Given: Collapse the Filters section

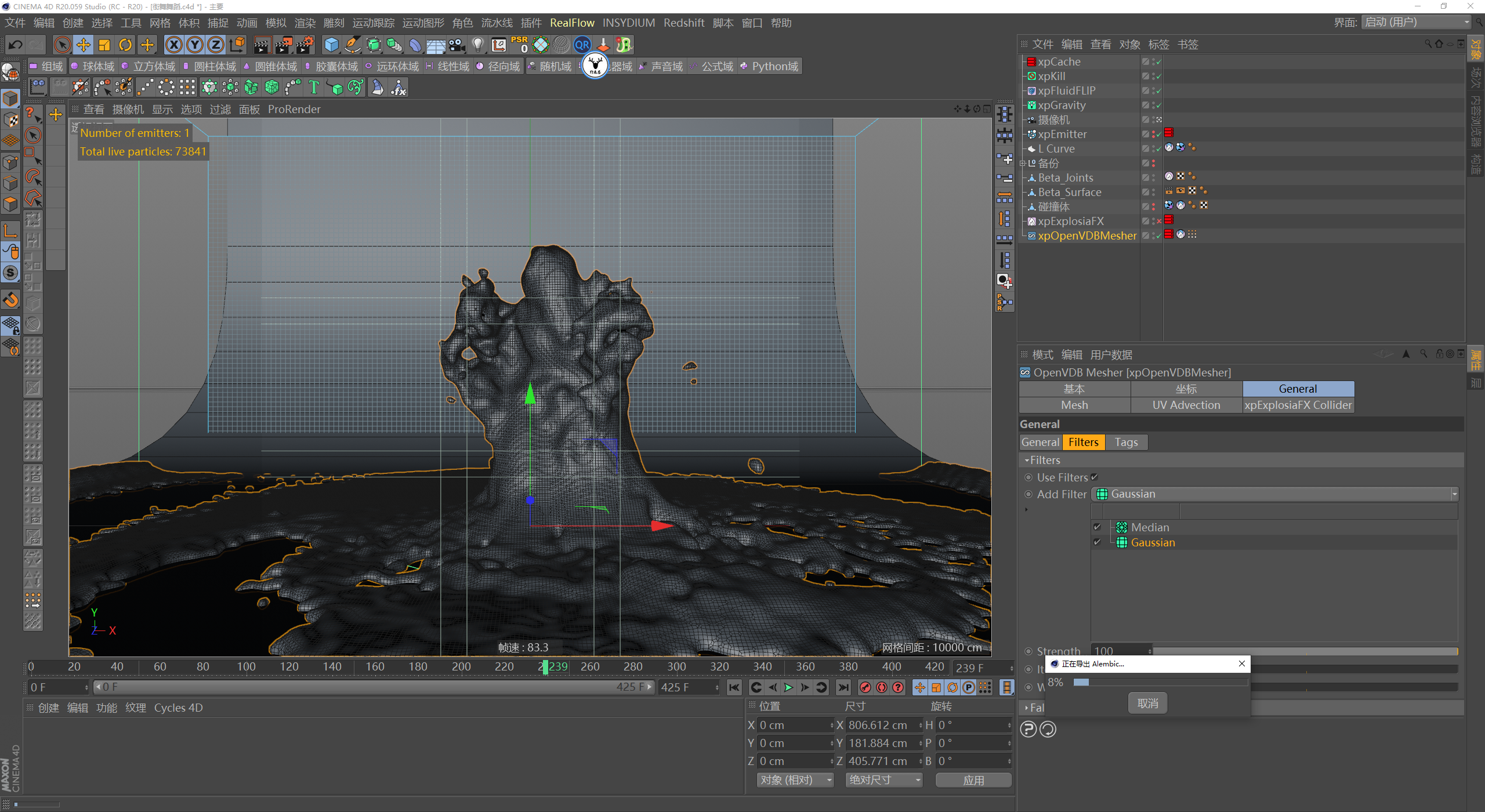Looking at the screenshot, I should tap(1027, 460).
